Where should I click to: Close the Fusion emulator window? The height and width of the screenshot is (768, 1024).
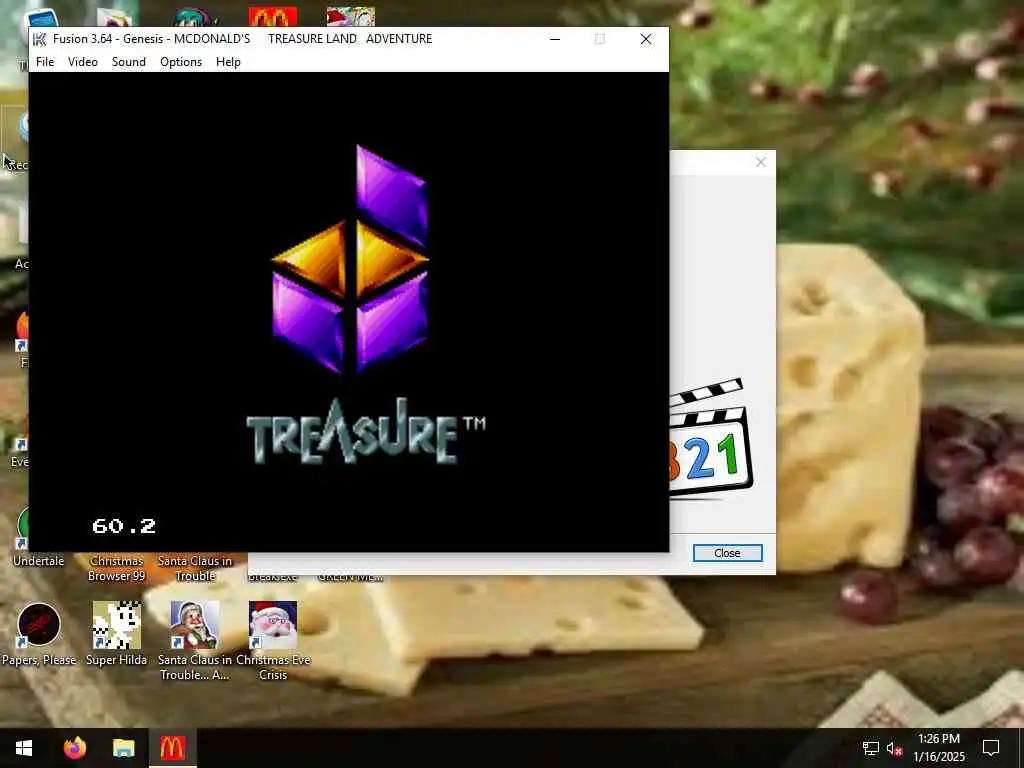tap(646, 39)
